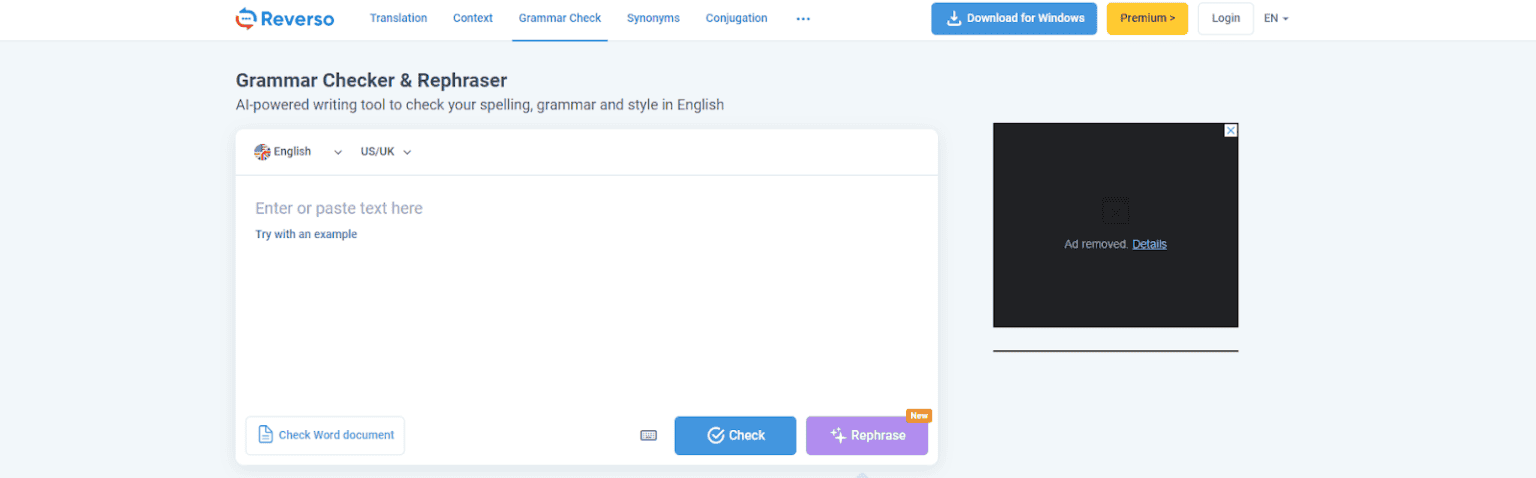Open the Synonyms tab

click(x=653, y=18)
